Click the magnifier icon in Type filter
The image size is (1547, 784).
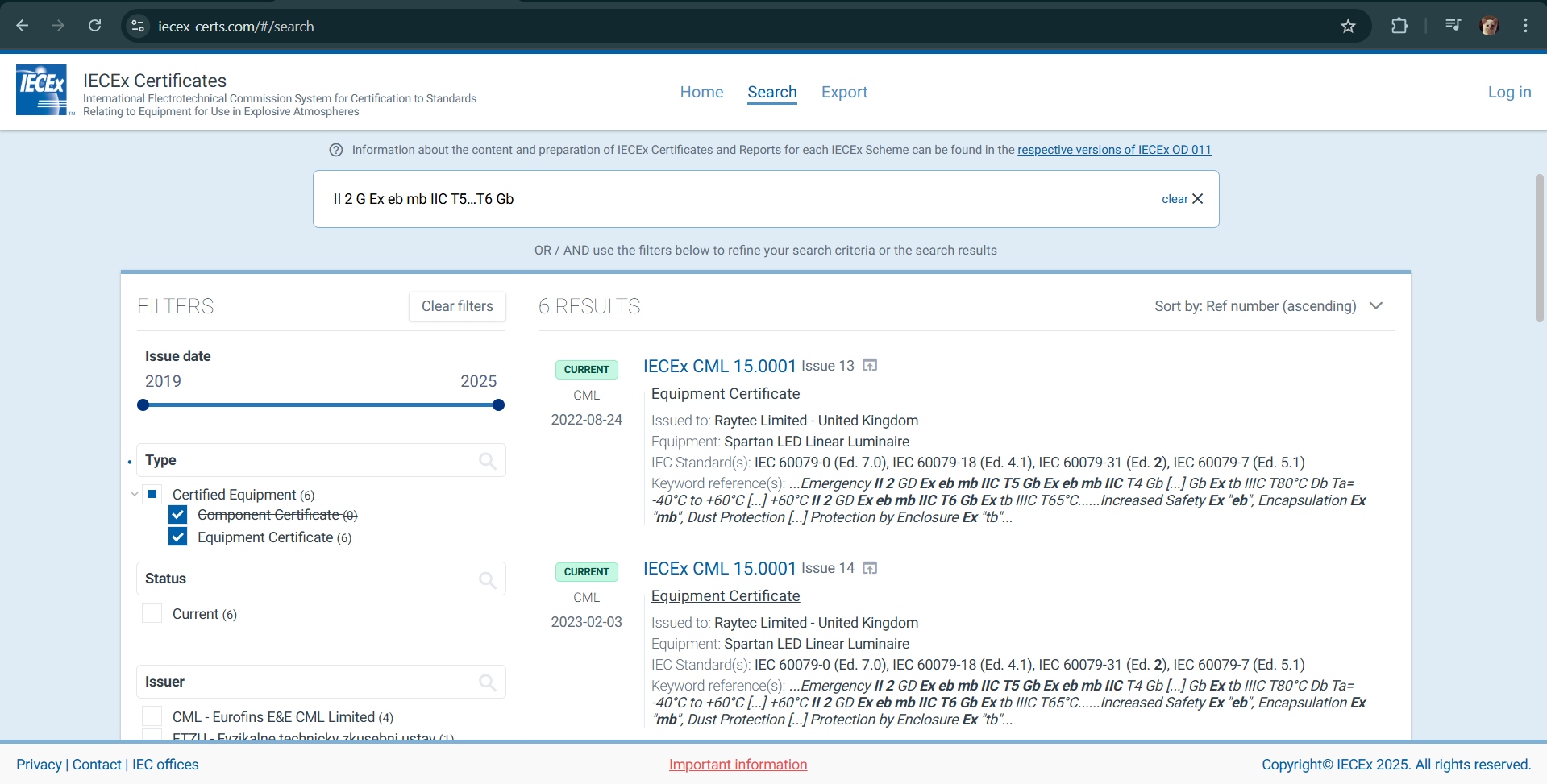487,460
